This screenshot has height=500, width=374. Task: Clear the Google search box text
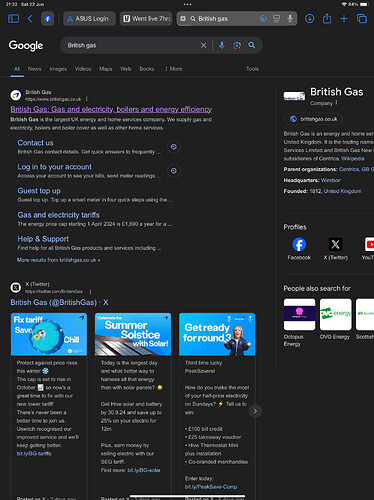[203, 45]
